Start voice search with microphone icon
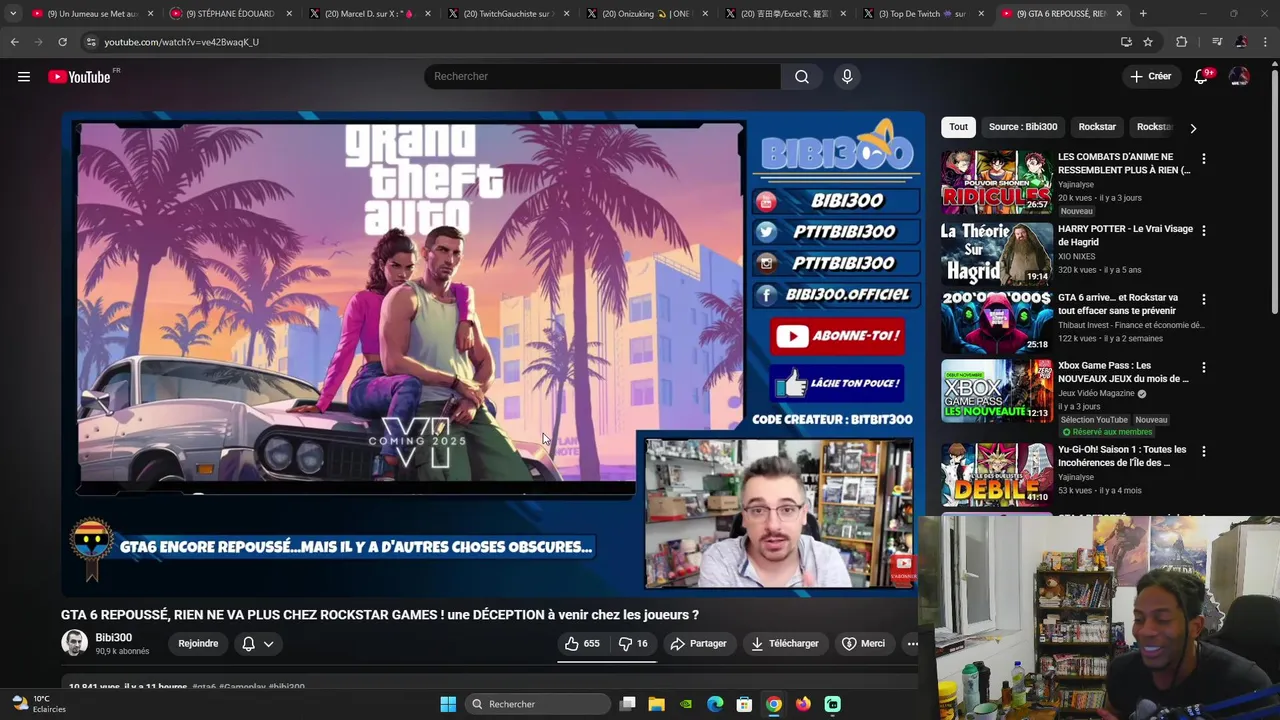This screenshot has width=1280, height=720. 847,77
